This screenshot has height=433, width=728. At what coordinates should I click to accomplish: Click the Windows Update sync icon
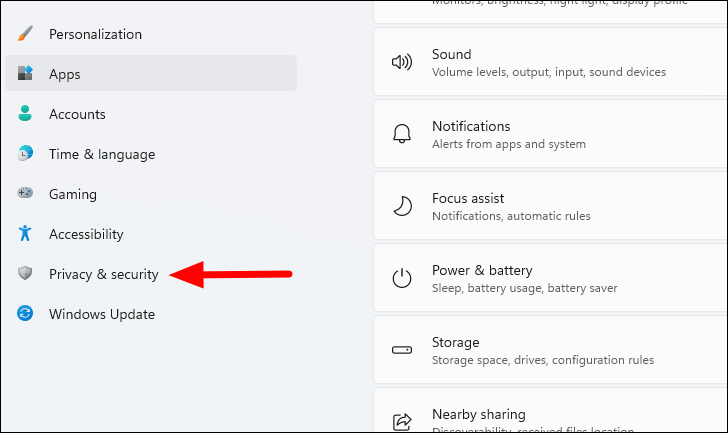[x=26, y=314]
